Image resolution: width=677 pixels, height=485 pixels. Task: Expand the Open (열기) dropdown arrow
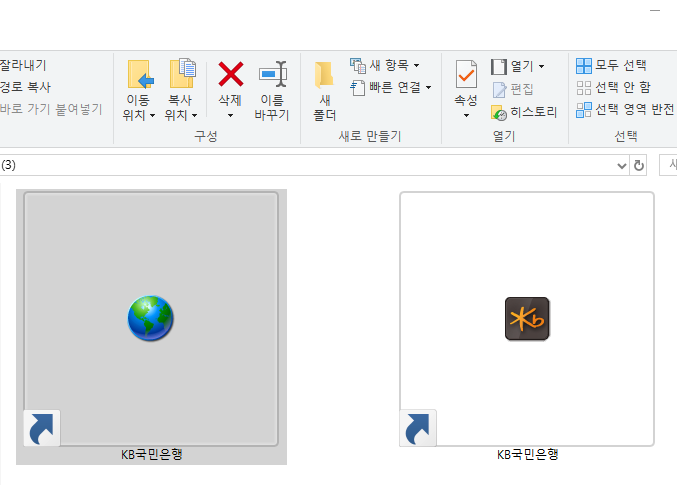tap(541, 67)
